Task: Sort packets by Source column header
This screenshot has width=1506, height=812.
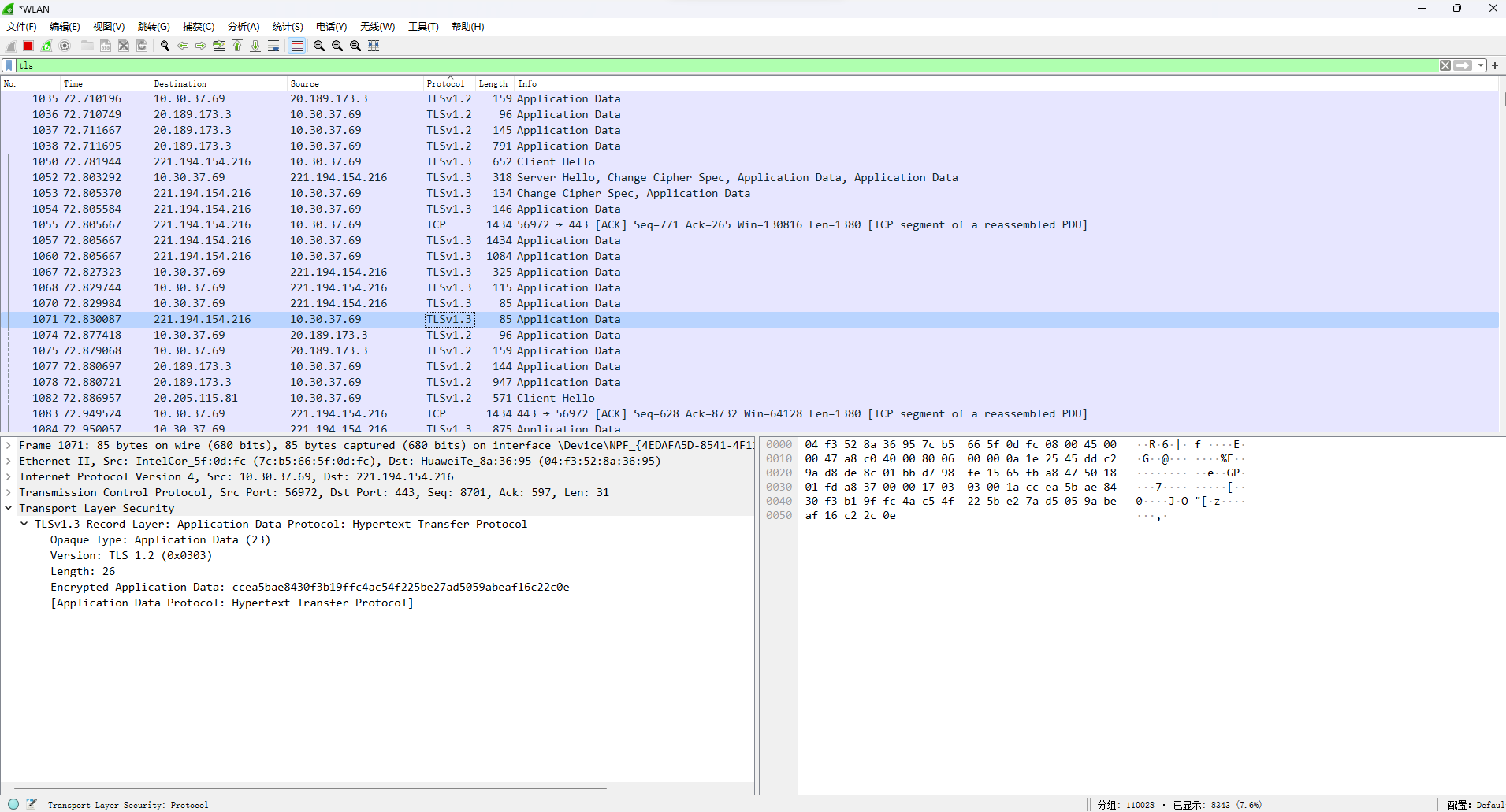Action: (x=355, y=83)
